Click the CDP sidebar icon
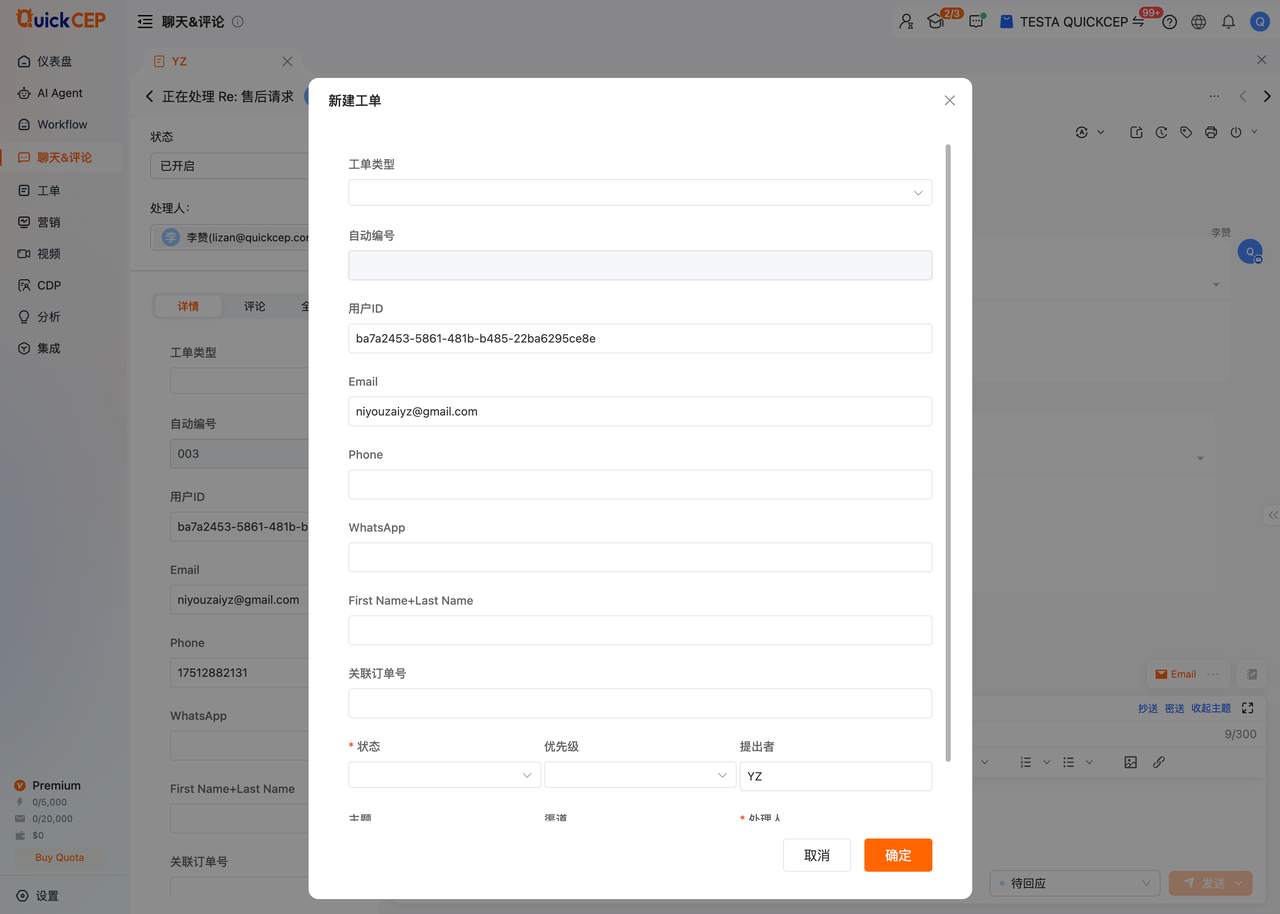 (x=24, y=285)
